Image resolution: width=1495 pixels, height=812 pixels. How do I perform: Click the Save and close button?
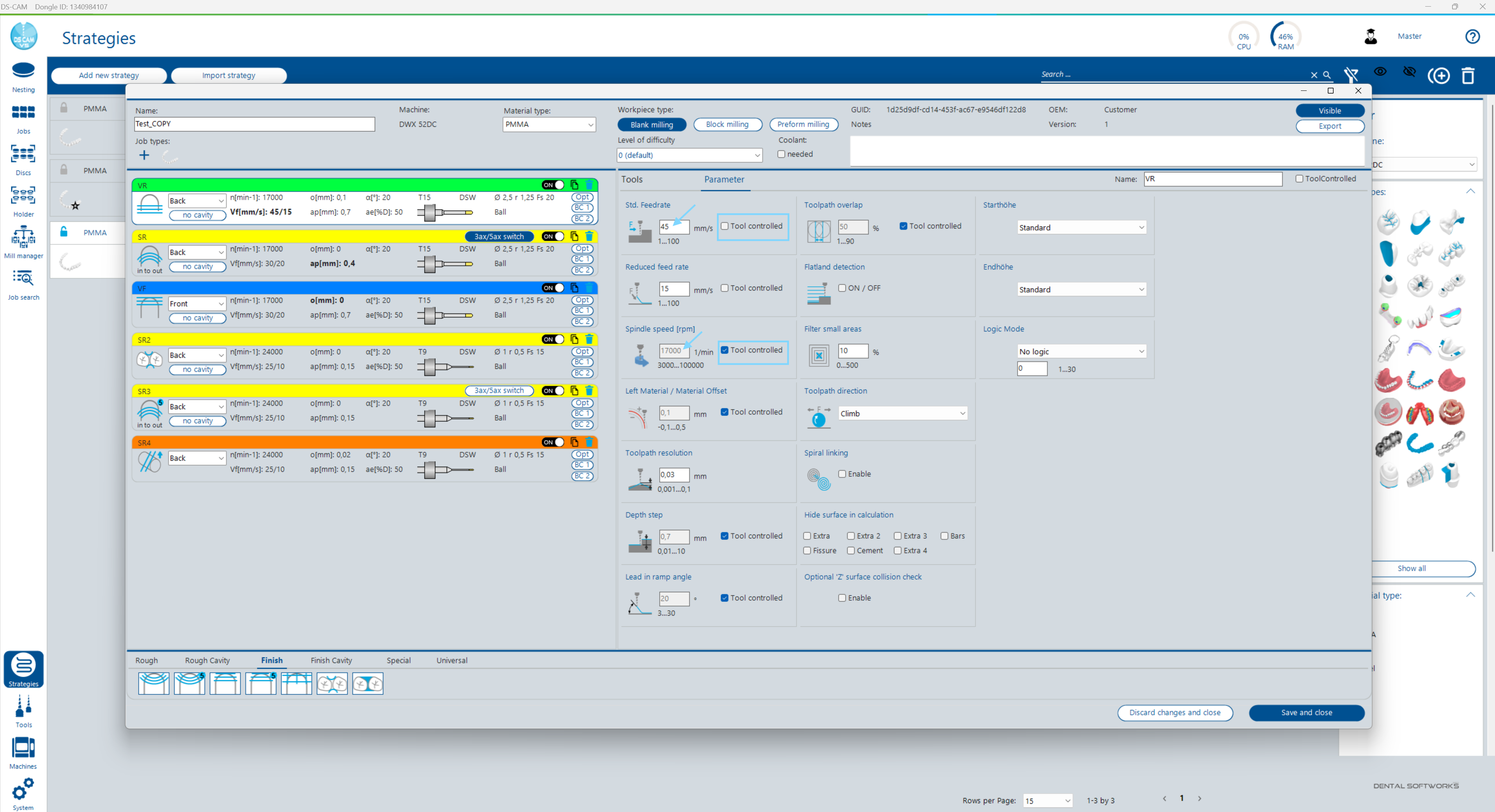tap(1306, 713)
